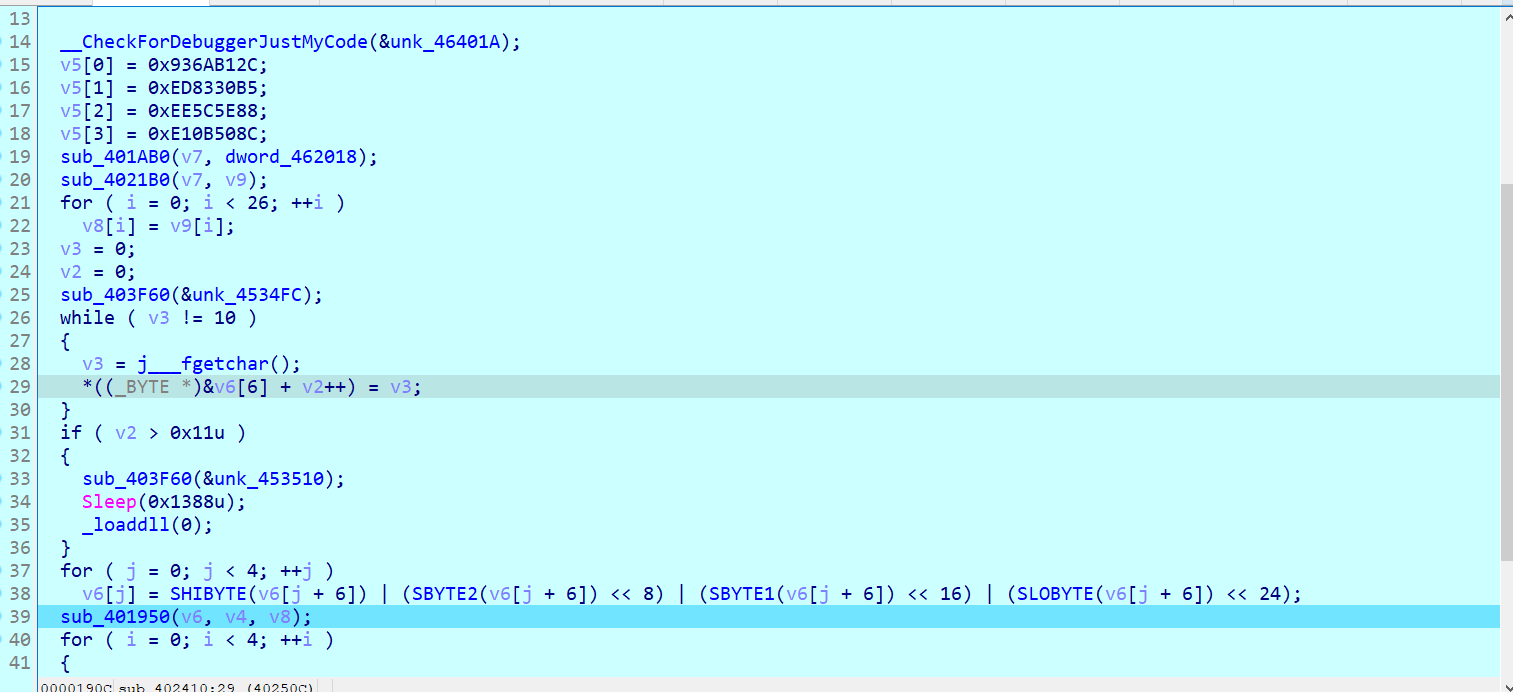Click line number 14 in gutter
The width and height of the screenshot is (1513, 692).
21,42
